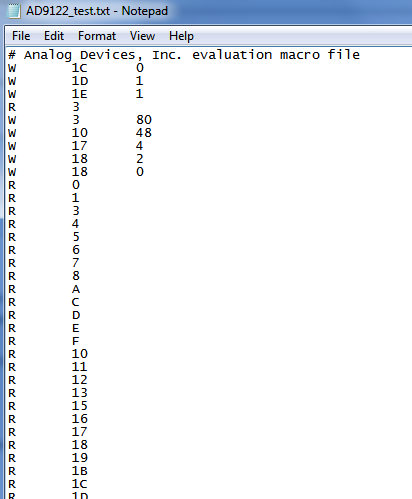The height and width of the screenshot is (499, 412).
Task: Click the value 80 in text
Action: 144,120
